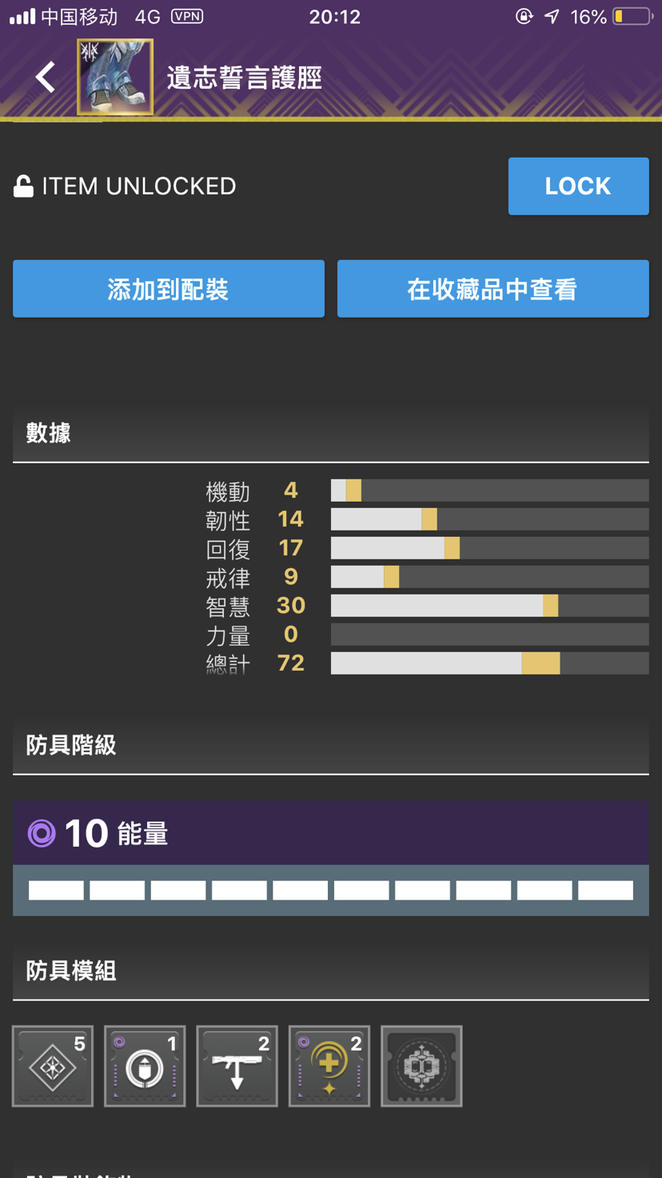Tap the 智慧 stat bar

[490, 606]
